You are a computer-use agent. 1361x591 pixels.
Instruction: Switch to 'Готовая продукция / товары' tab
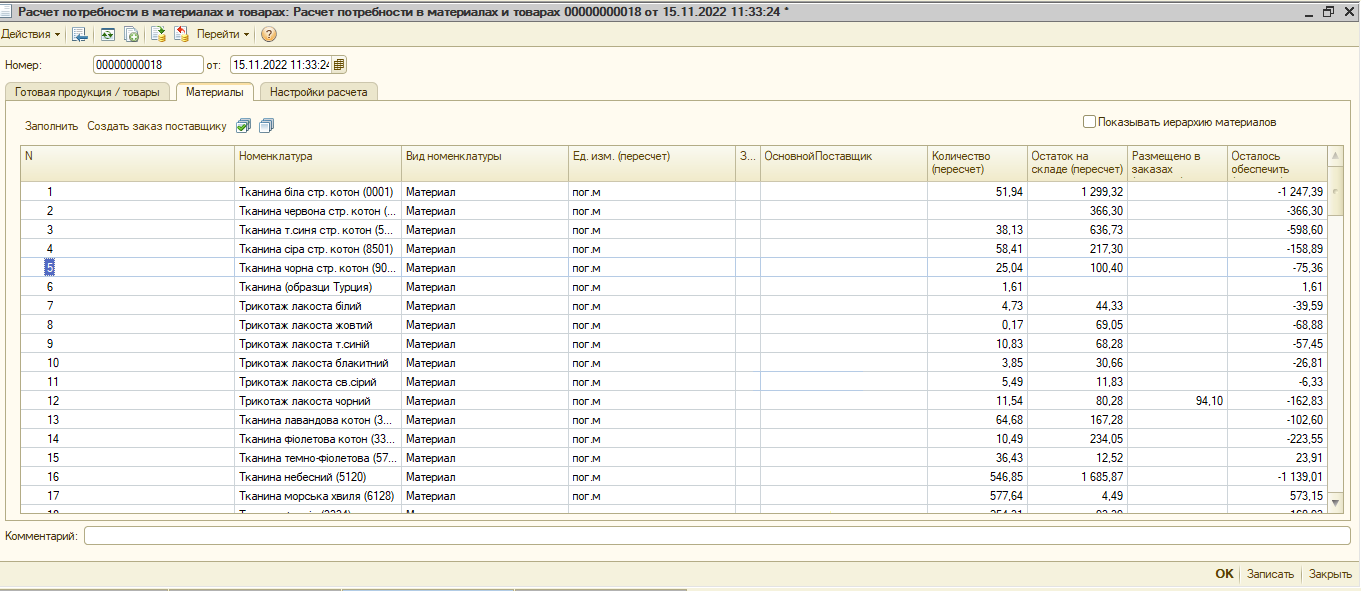coord(87,92)
